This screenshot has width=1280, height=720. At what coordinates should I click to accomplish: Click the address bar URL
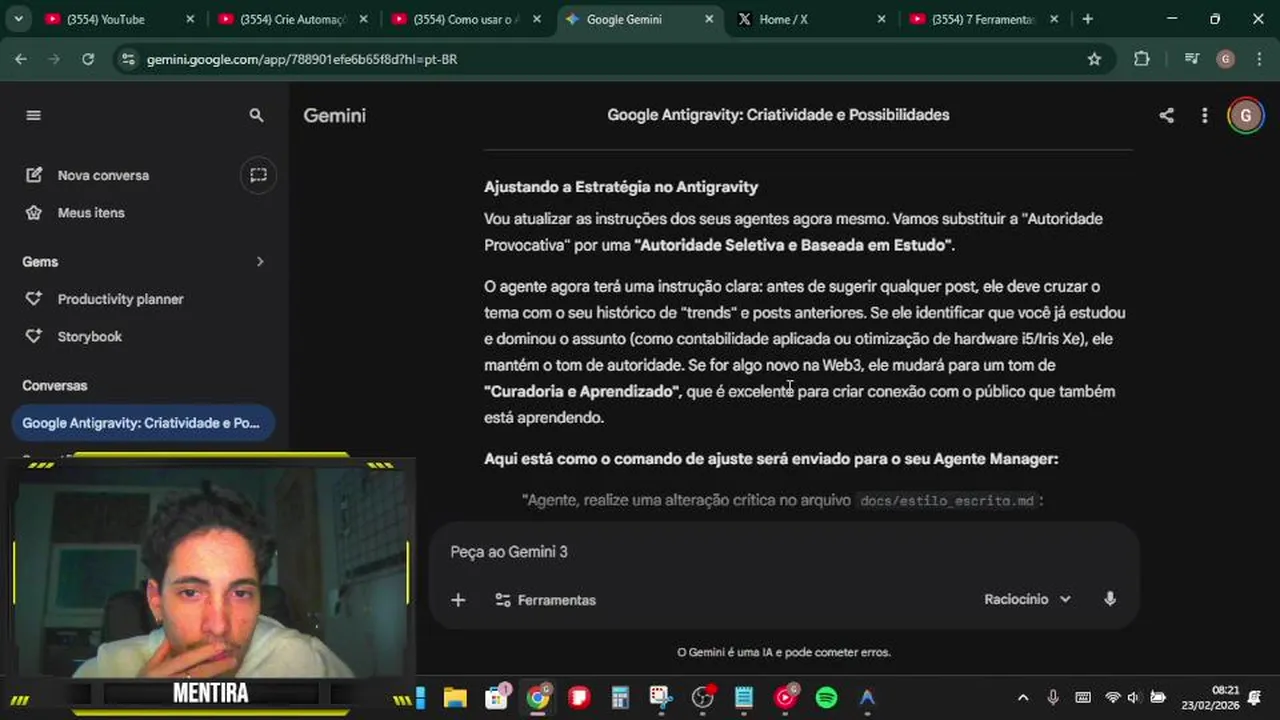pos(302,59)
